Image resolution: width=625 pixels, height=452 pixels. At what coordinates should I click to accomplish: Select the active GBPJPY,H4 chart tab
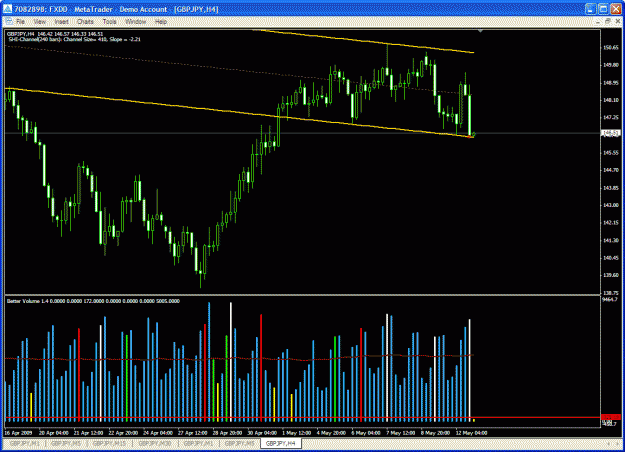coord(281,443)
